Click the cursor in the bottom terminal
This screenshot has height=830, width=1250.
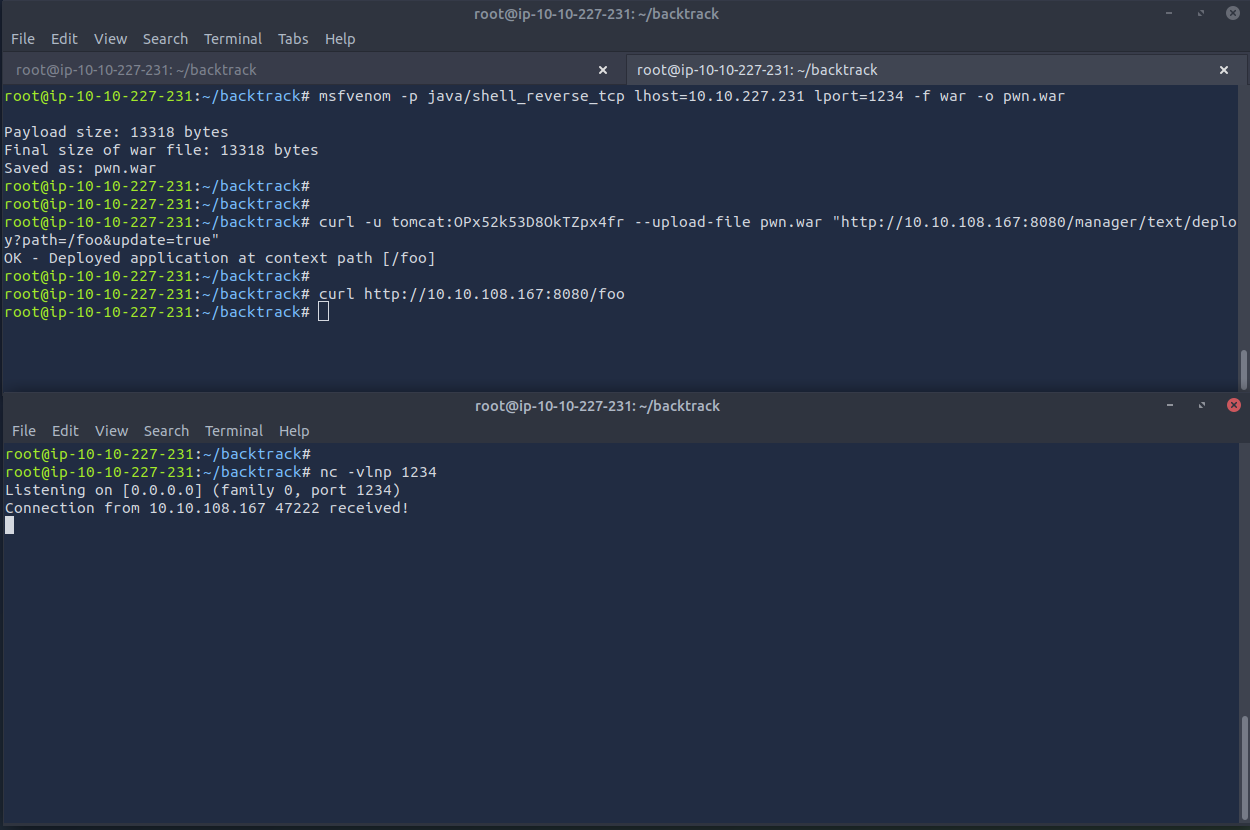(9, 525)
